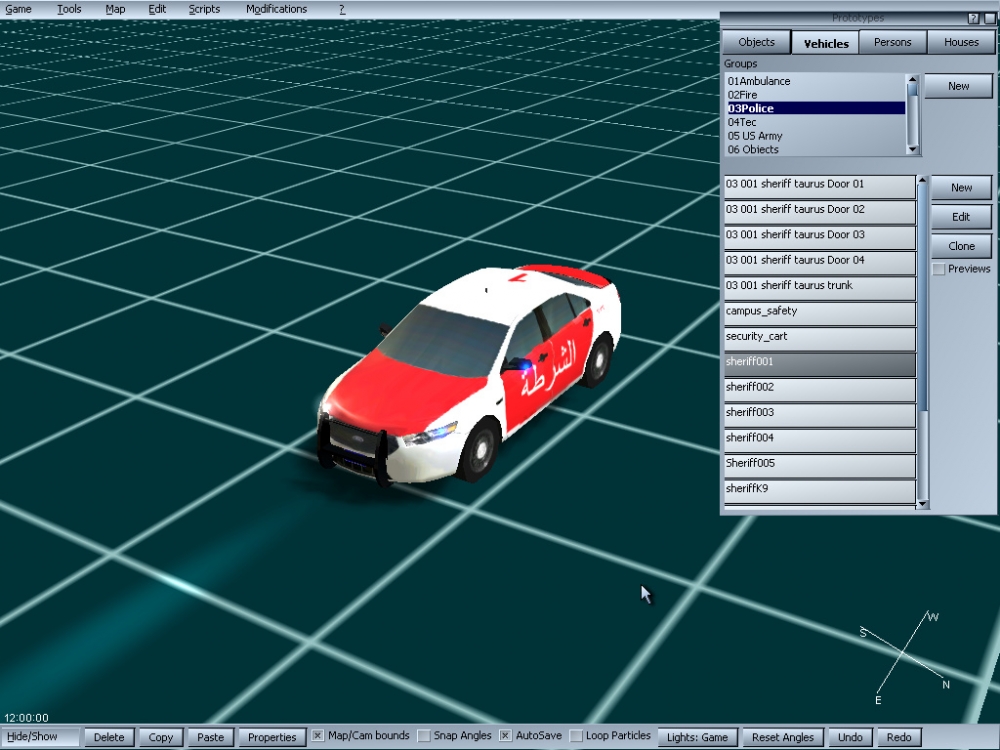The width and height of the screenshot is (1000, 750).
Task: Select the sheriff001 prototype
Action: point(820,364)
